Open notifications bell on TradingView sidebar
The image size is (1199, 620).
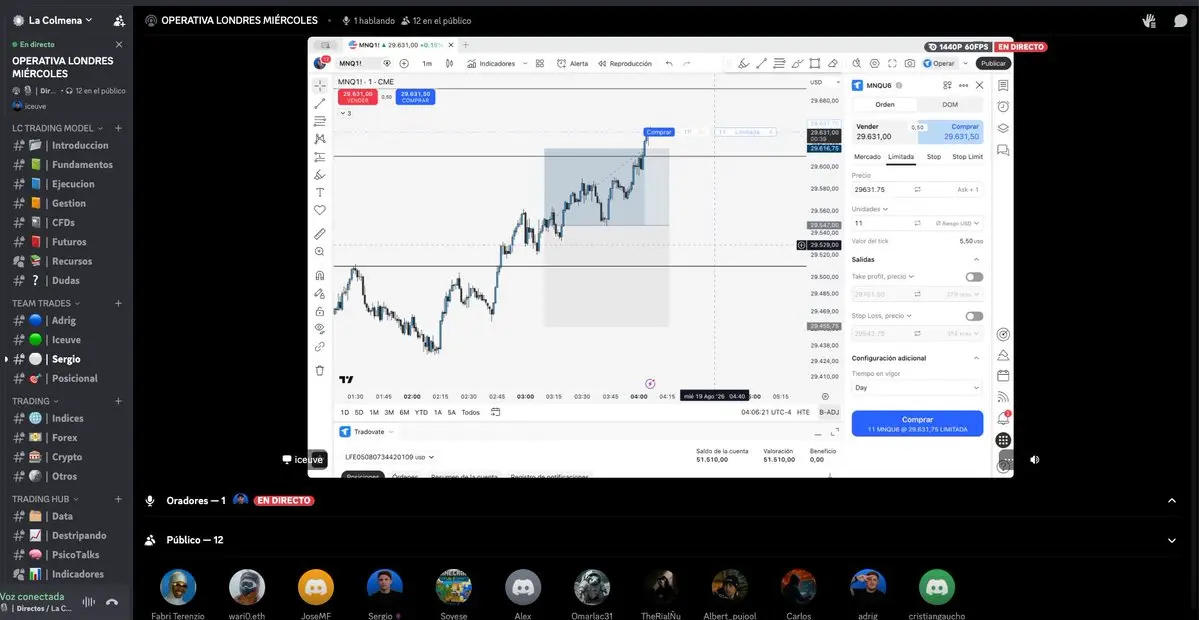click(x=1003, y=419)
